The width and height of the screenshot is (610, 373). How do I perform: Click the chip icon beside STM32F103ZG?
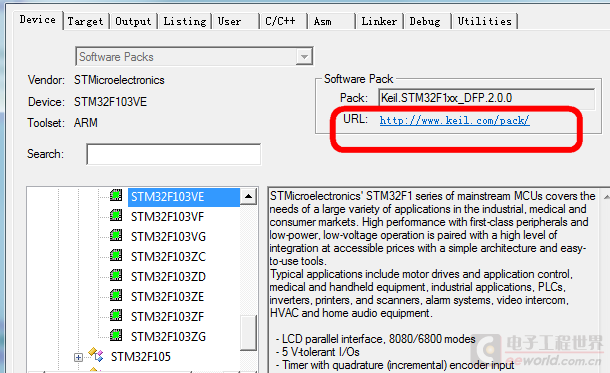[116, 335]
